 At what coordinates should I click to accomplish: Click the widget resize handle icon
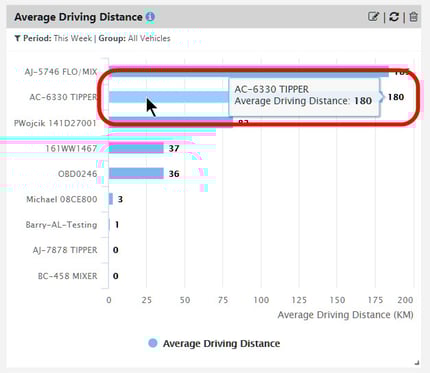click(416, 363)
